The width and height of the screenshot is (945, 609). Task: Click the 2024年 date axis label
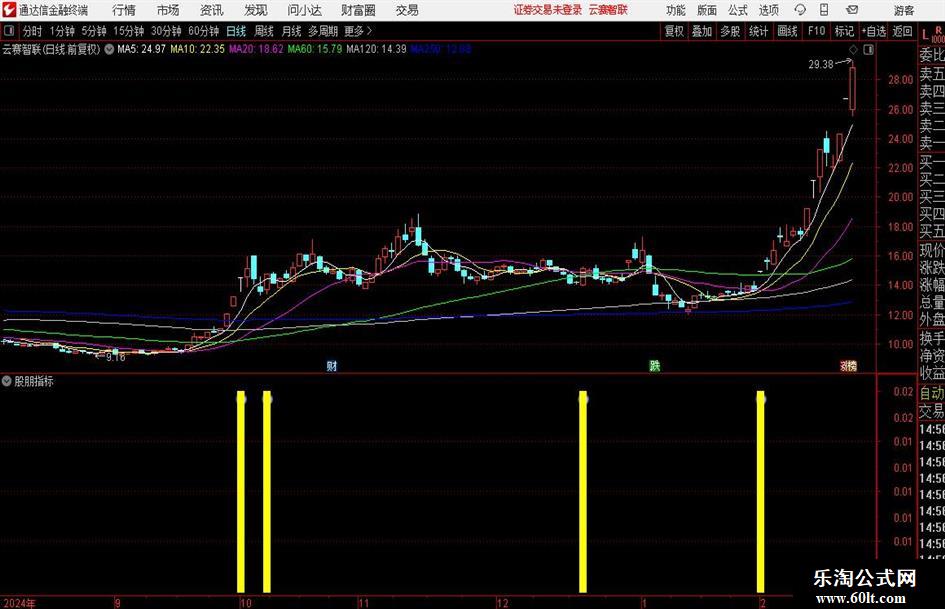20,602
